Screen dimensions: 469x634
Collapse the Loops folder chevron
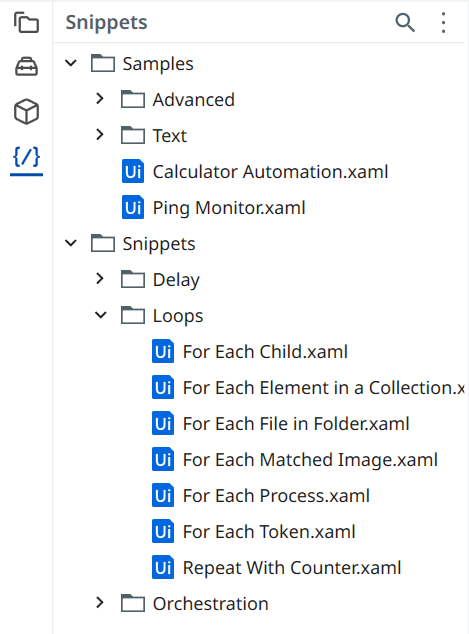[101, 315]
